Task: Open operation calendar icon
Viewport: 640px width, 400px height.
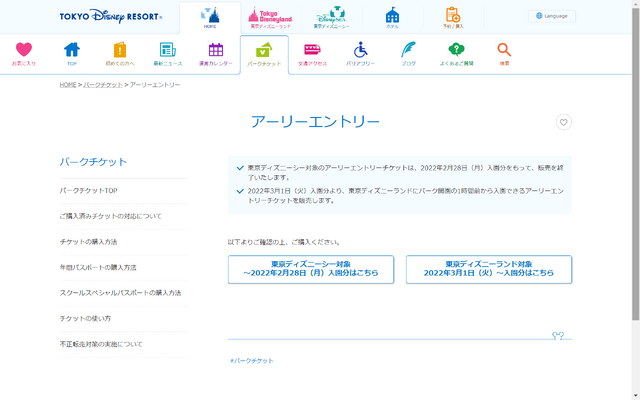Action: (216, 54)
